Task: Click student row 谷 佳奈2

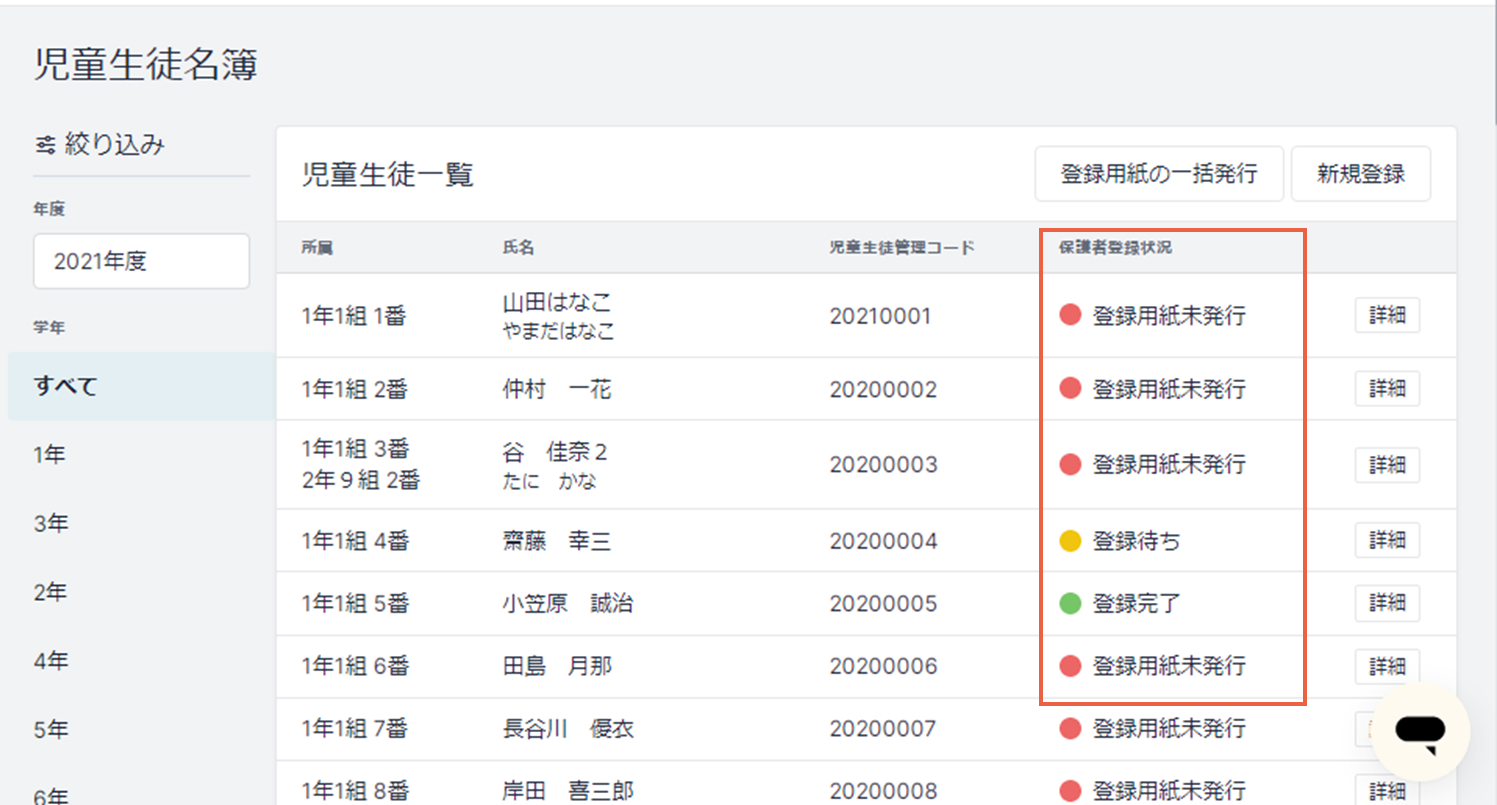Action: [x=866, y=465]
